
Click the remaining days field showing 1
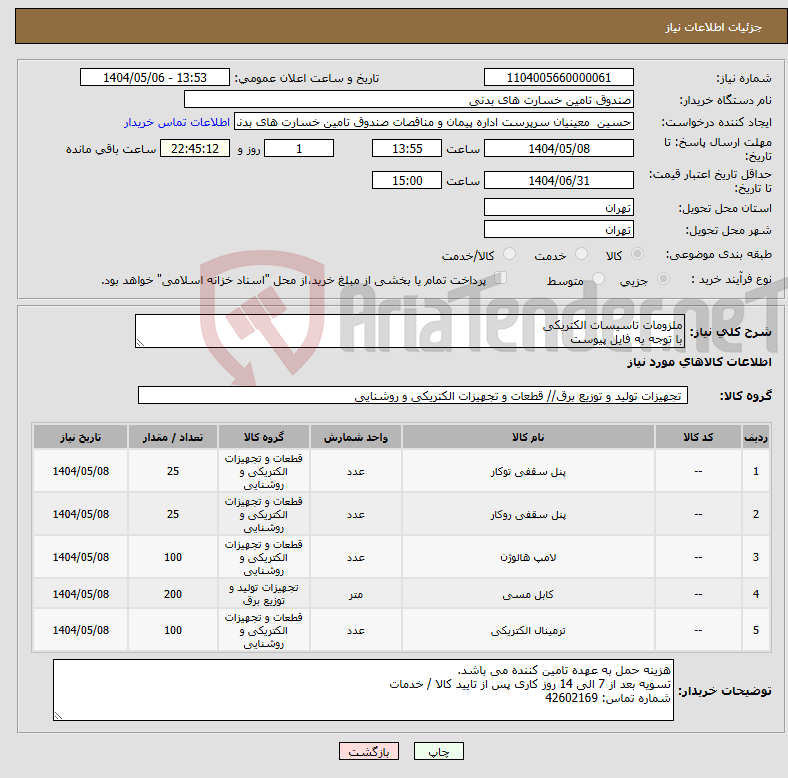click(x=299, y=149)
